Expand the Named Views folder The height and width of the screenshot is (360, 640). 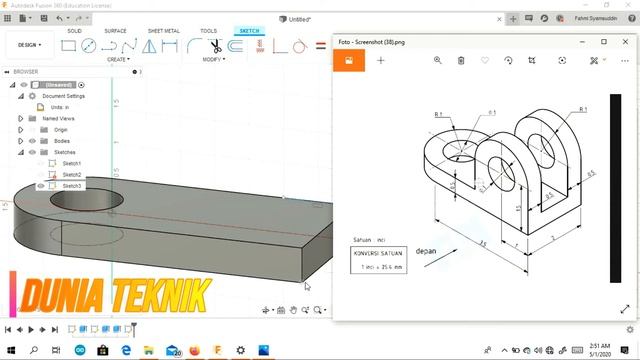tap(20, 118)
